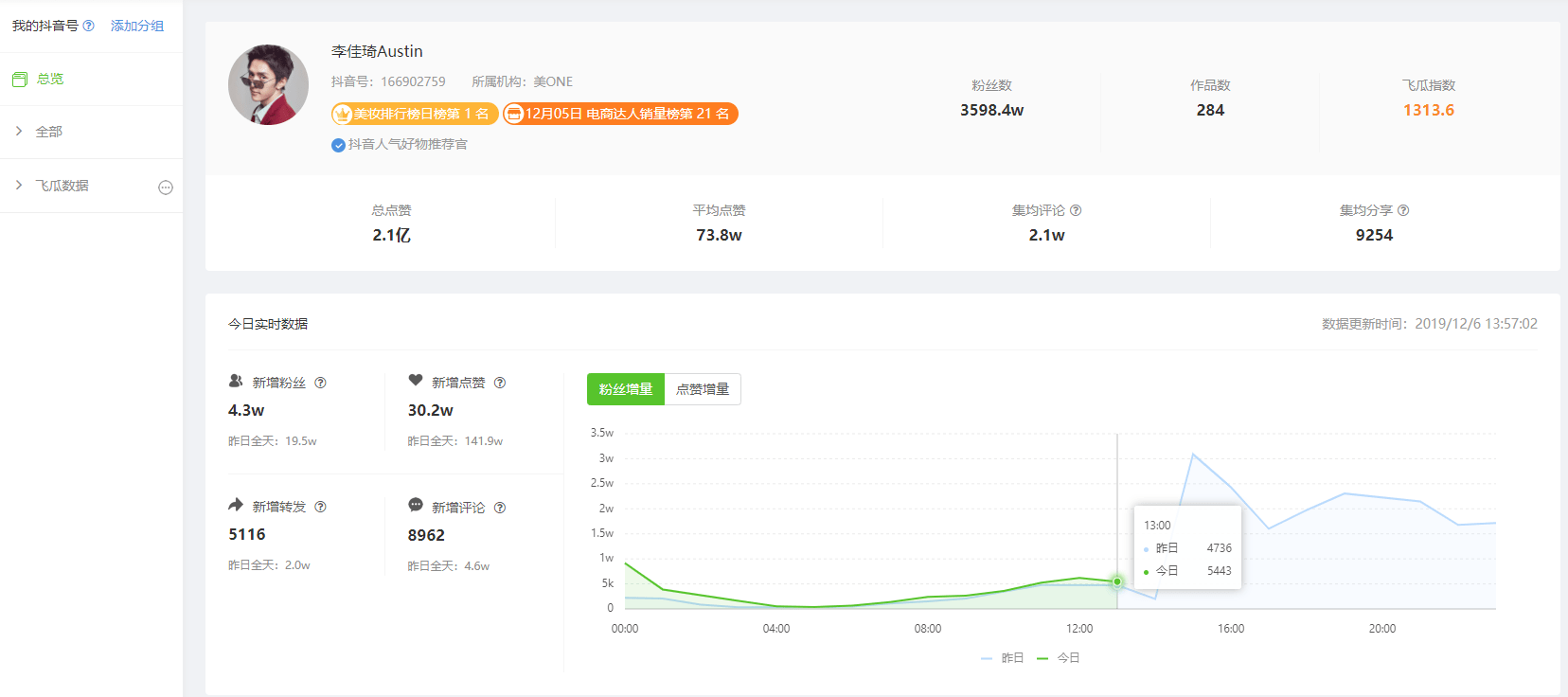Click help icon next to 新增粉丝
The height and width of the screenshot is (697, 1568).
point(320,383)
